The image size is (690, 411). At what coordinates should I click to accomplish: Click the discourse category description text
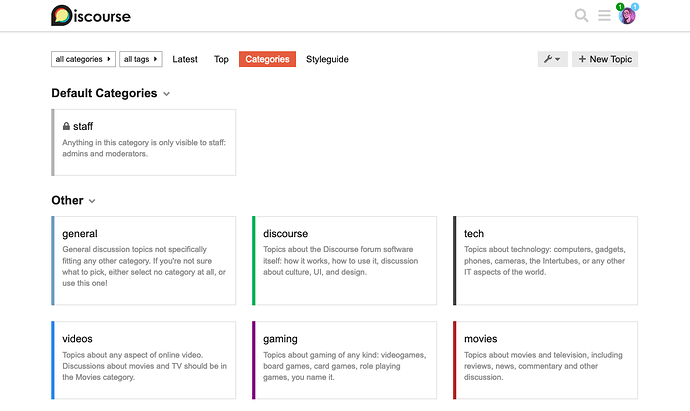pyautogui.click(x=341, y=261)
